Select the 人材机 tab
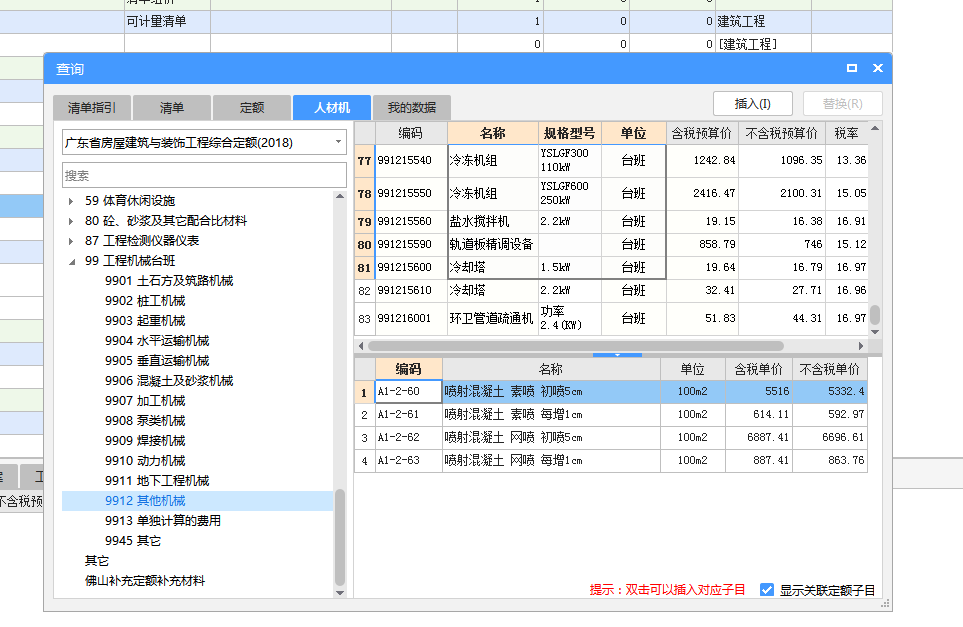Screen dimensions: 963x627 [x=332, y=107]
